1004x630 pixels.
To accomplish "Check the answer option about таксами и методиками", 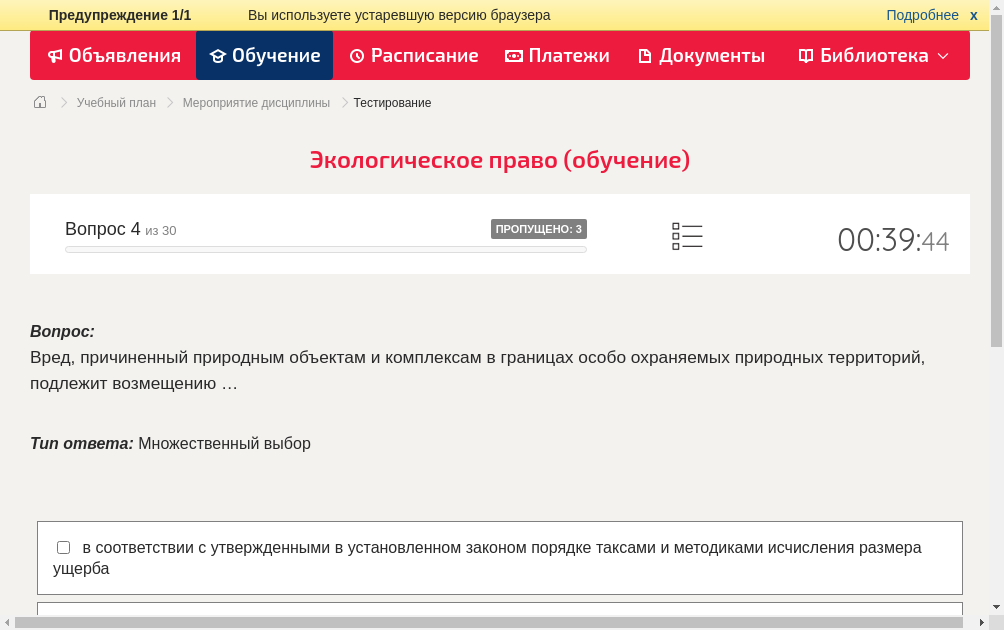I will click(x=63, y=546).
